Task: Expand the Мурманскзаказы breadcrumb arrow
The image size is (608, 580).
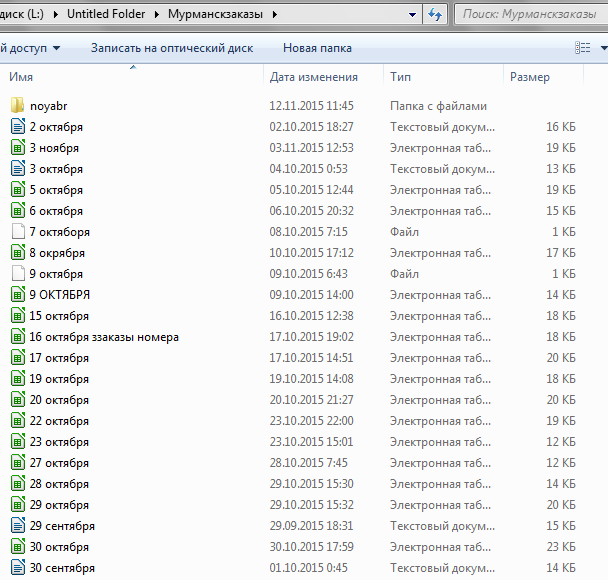Action: (x=275, y=15)
